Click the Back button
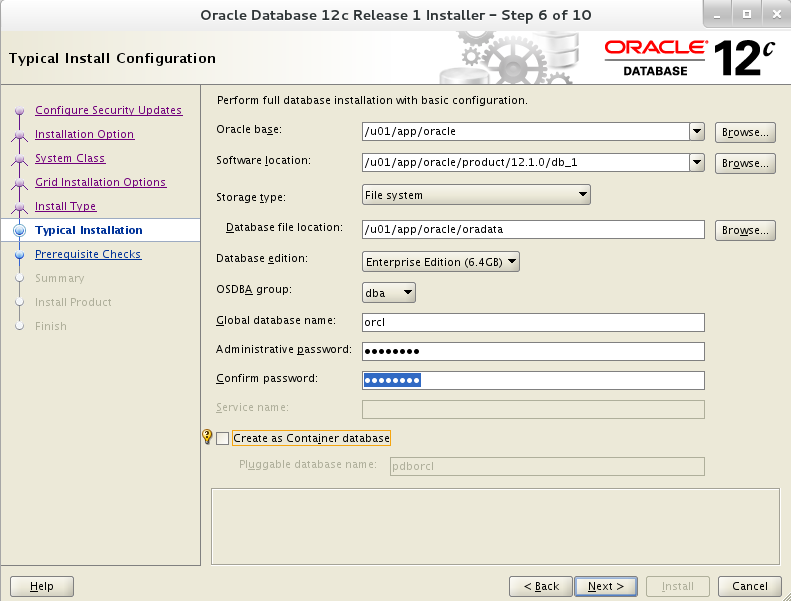Image resolution: width=791 pixels, height=601 pixels. (541, 586)
